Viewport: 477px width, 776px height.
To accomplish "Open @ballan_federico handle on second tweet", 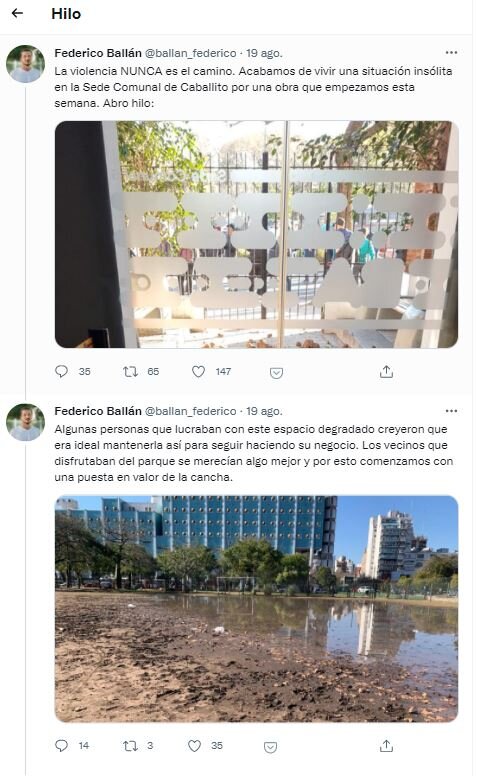I will point(191,411).
